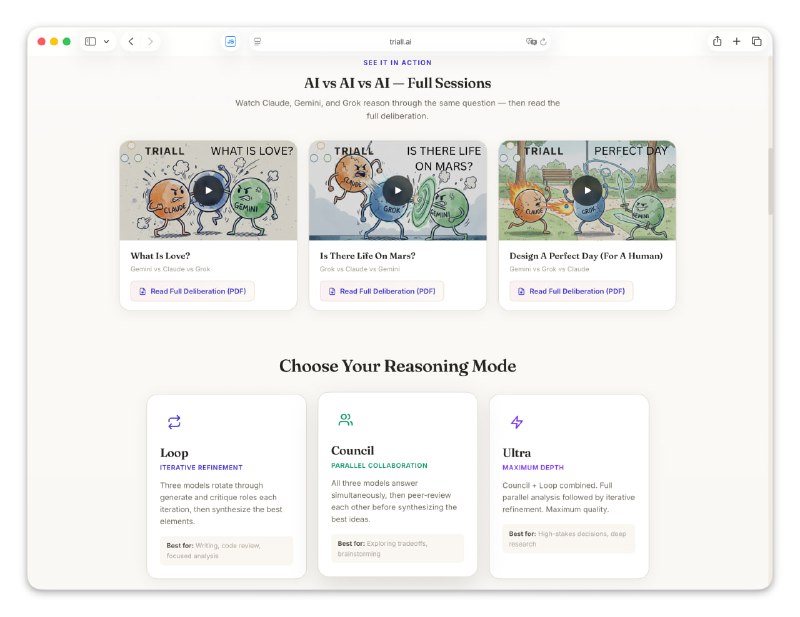Click the SEE IT IN ACTION link

(396, 62)
